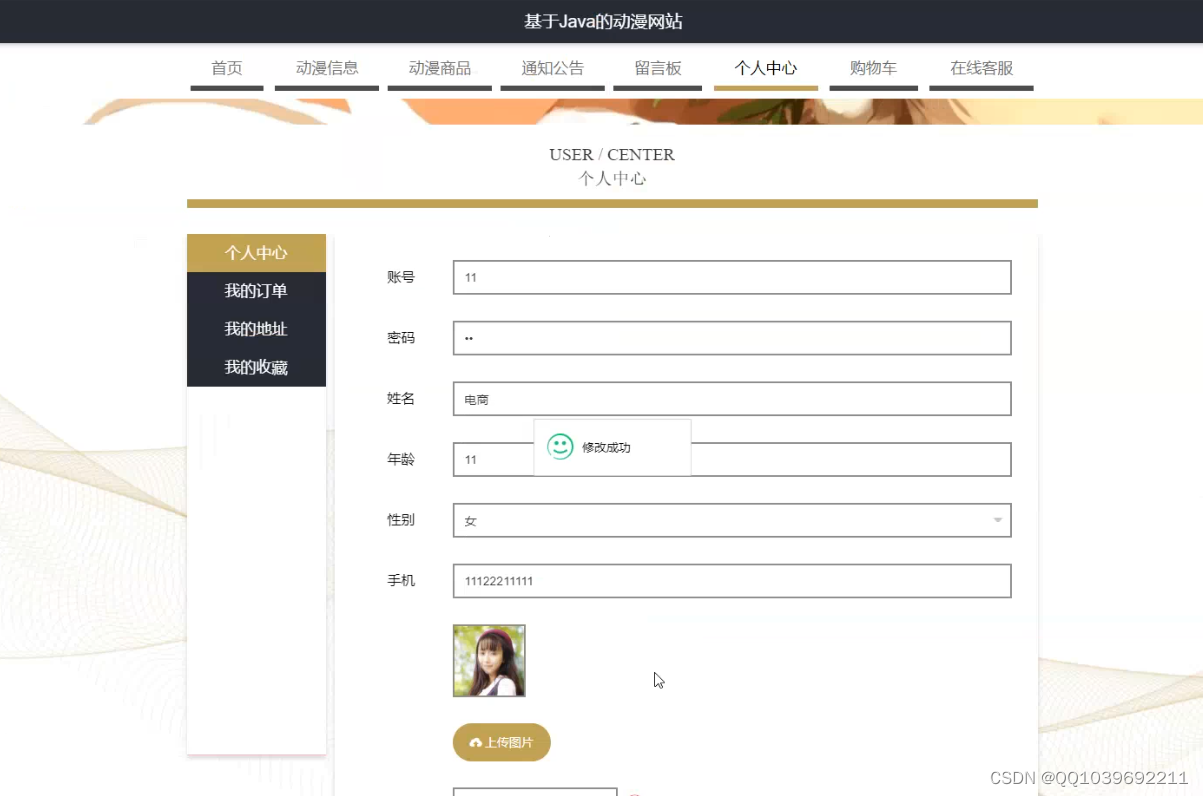This screenshot has width=1203, height=796.
Task: Click the profile avatar photo
Action: tap(488, 660)
